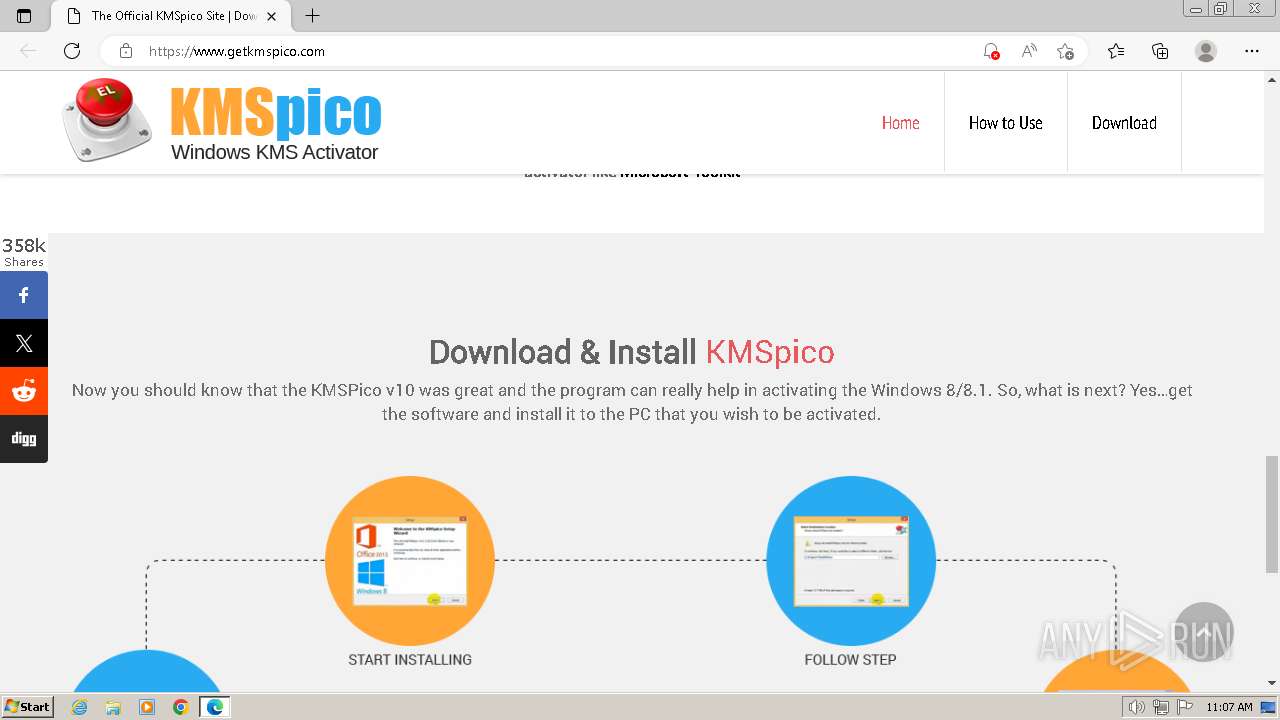Click the volume speaker tray icon
Viewport: 1280px width, 720px height.
[1137, 707]
